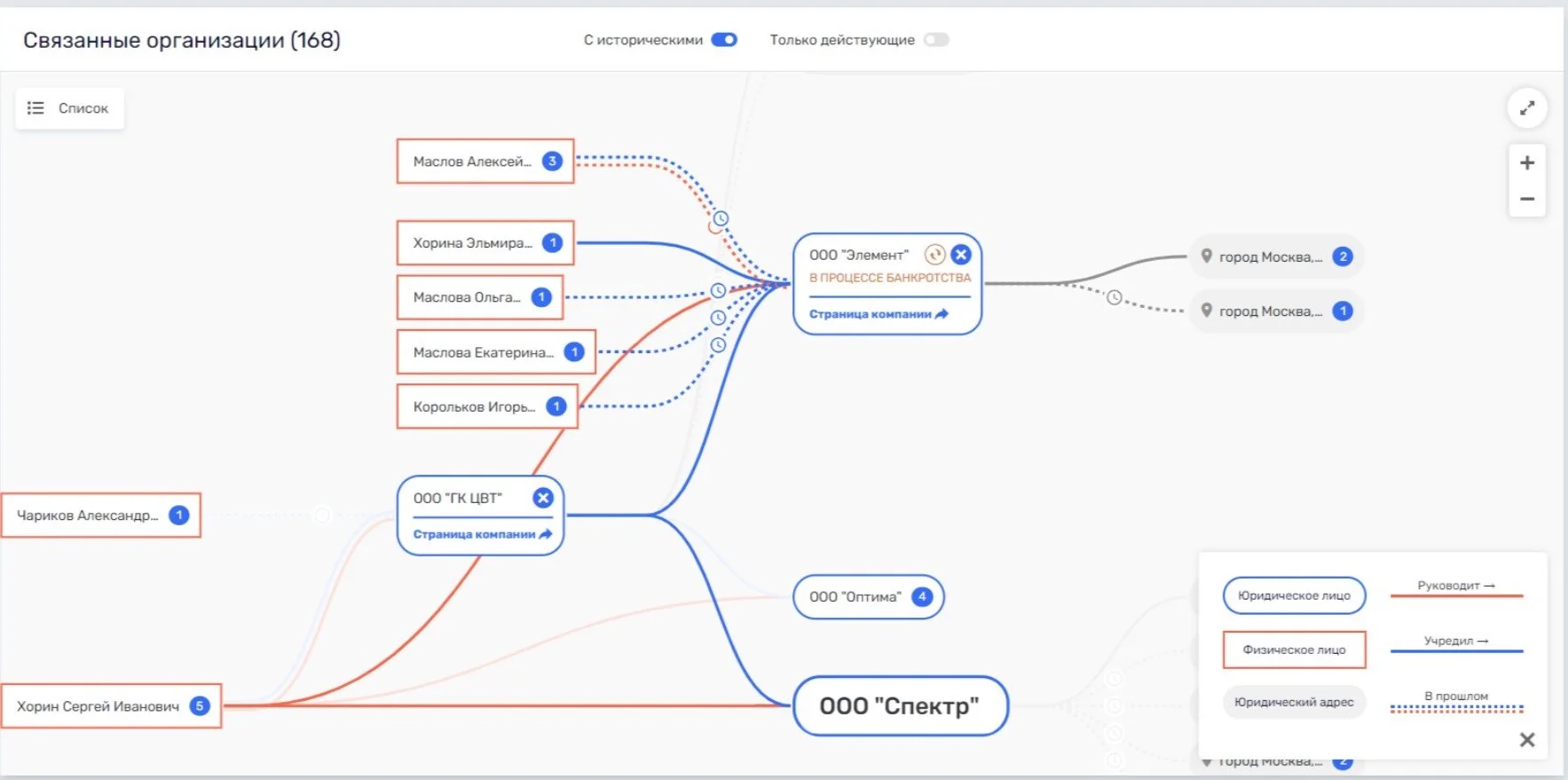The width and height of the screenshot is (1568, 780).
Task: Click clock icon on Маслов Алексей link
Action: [721, 218]
